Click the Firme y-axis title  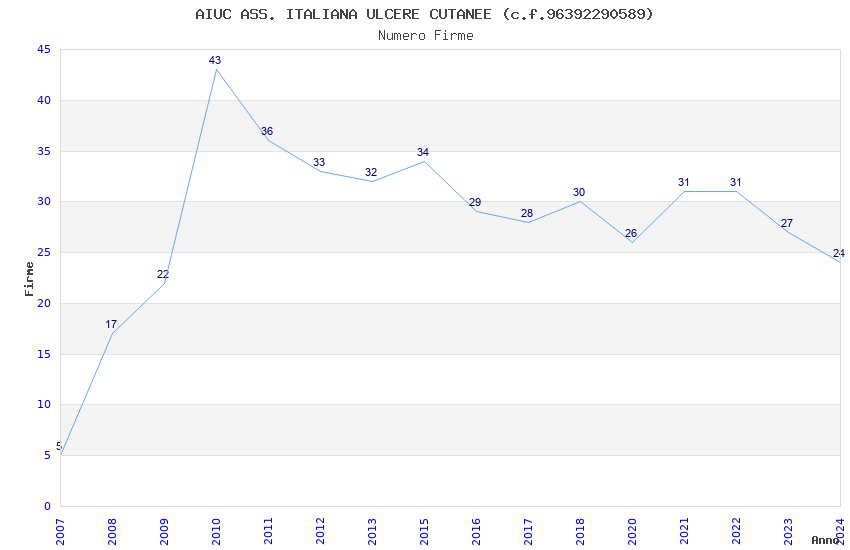point(29,279)
